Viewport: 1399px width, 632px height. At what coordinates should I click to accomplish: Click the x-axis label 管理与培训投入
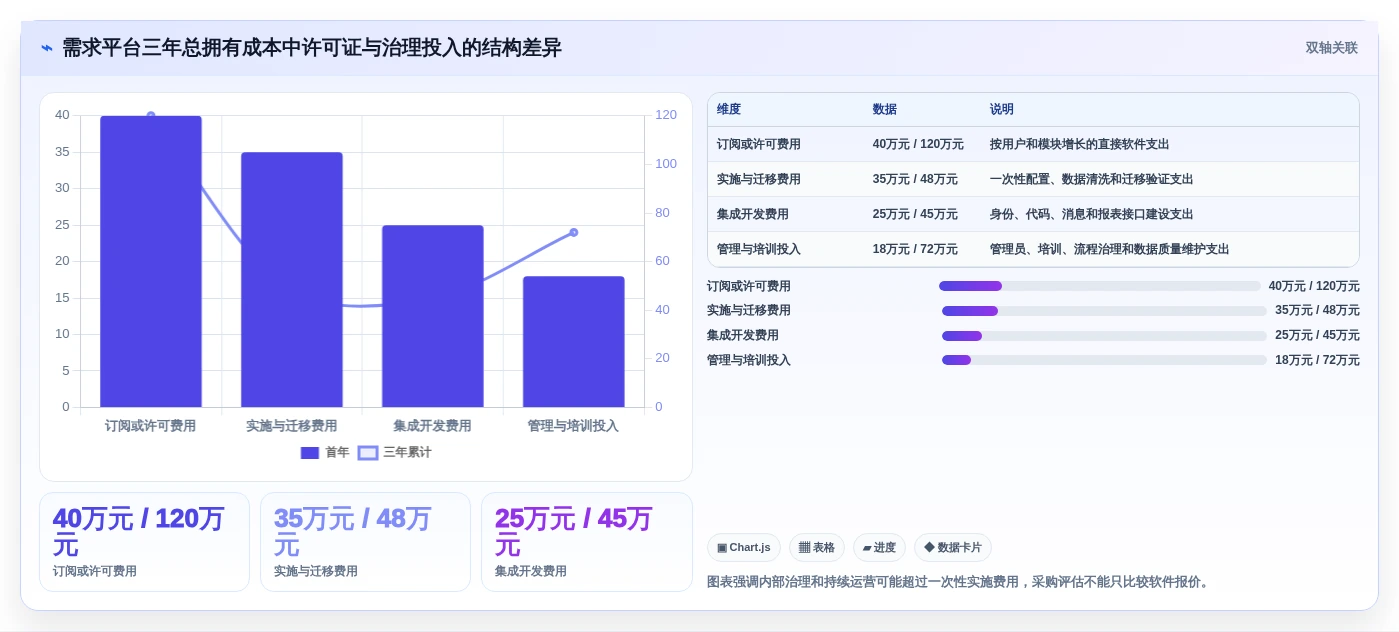573,426
